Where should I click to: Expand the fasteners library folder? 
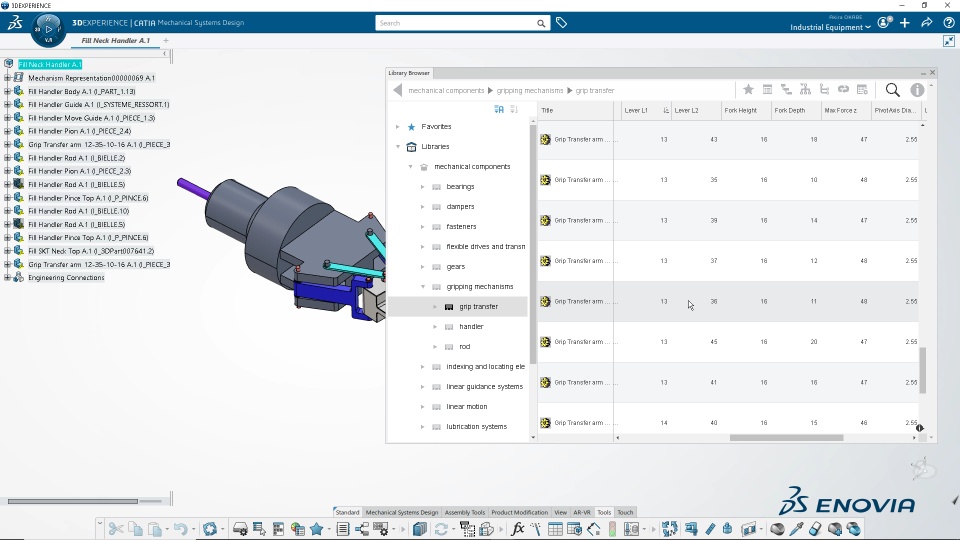pos(422,227)
